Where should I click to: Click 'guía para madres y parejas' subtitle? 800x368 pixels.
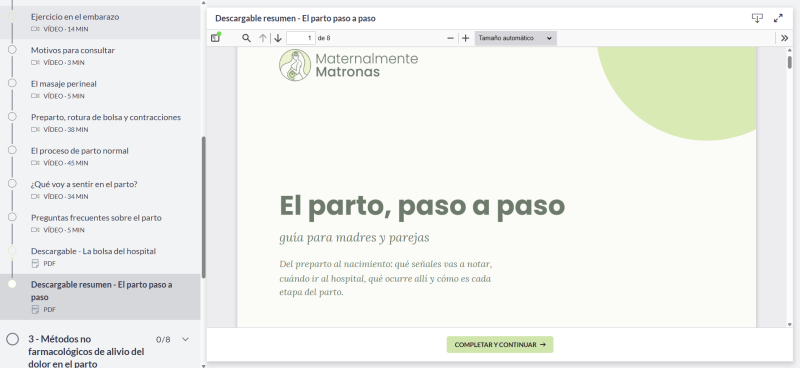click(x=354, y=238)
